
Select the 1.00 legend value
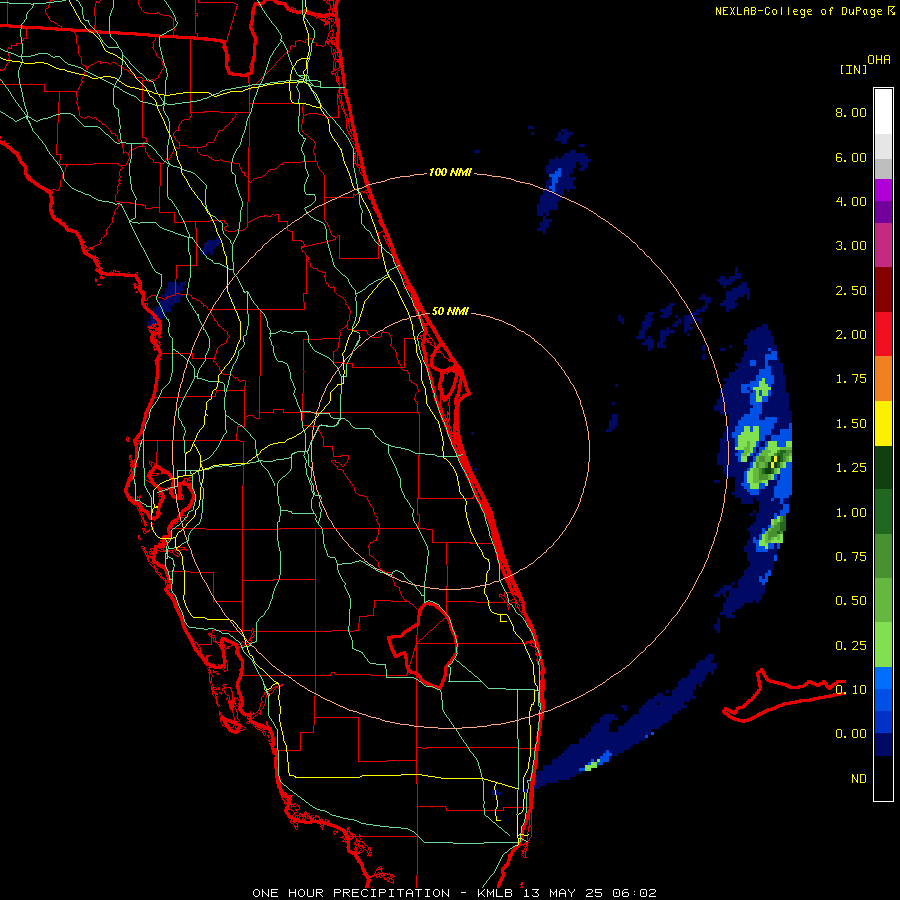pos(851,513)
